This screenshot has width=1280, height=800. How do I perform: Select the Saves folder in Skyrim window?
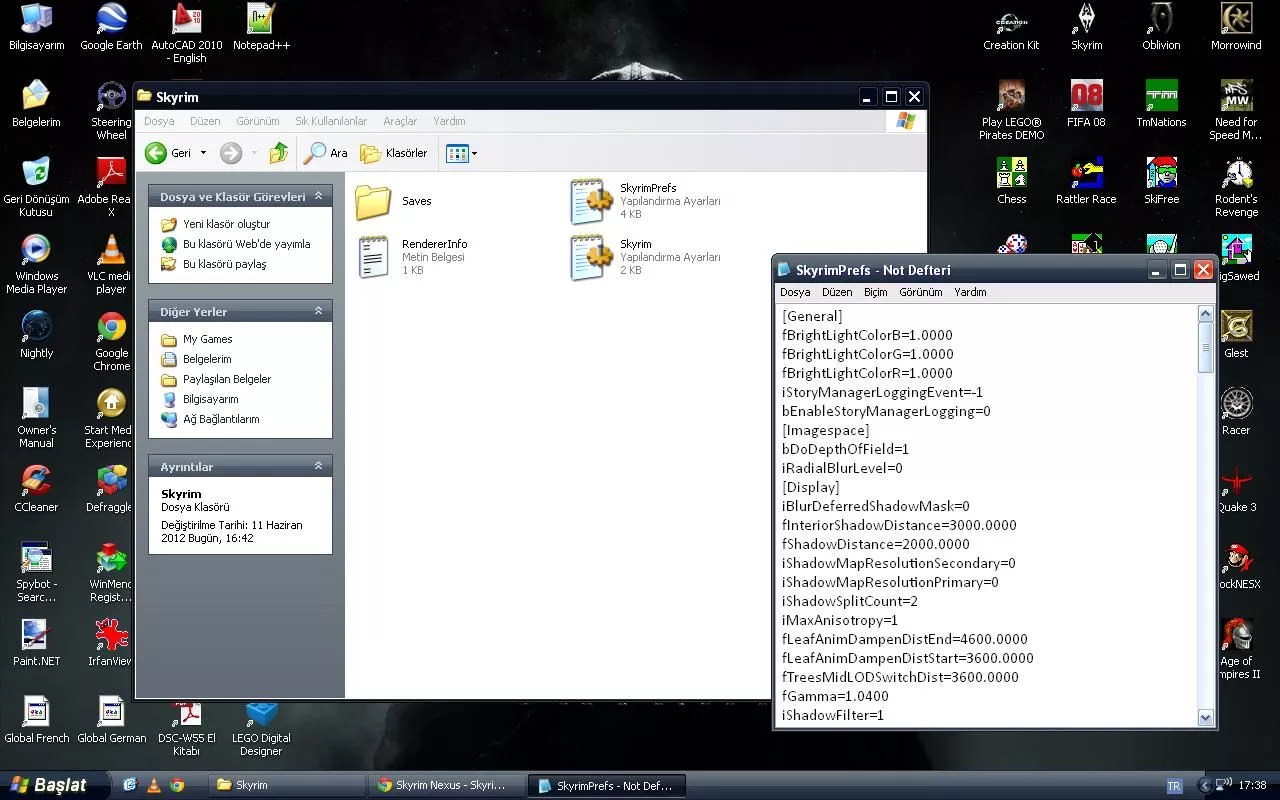pyautogui.click(x=394, y=201)
